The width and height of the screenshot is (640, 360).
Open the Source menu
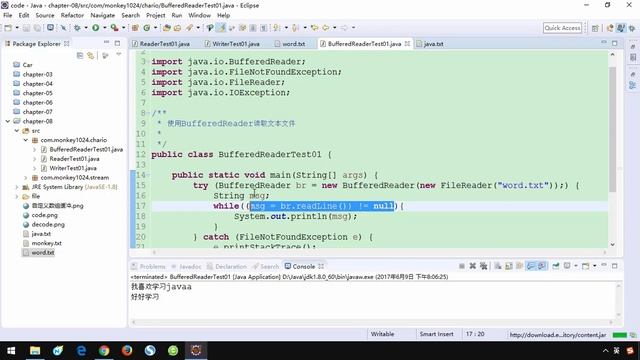(x=45, y=15)
